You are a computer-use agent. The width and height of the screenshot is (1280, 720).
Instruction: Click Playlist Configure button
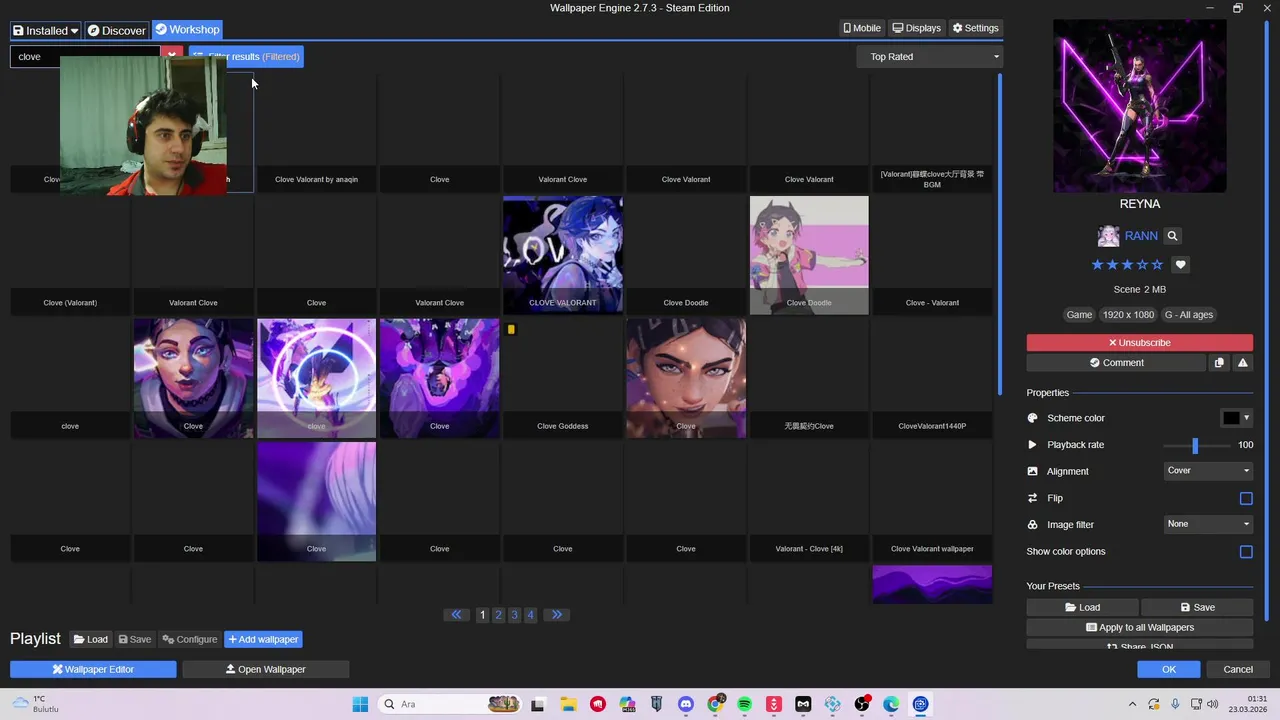pyautogui.click(x=190, y=640)
